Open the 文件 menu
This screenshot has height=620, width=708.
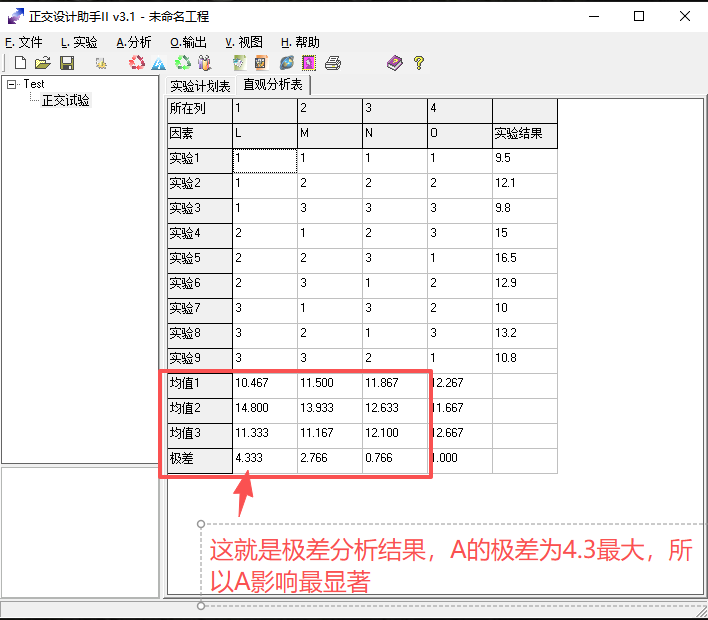(x=24, y=42)
